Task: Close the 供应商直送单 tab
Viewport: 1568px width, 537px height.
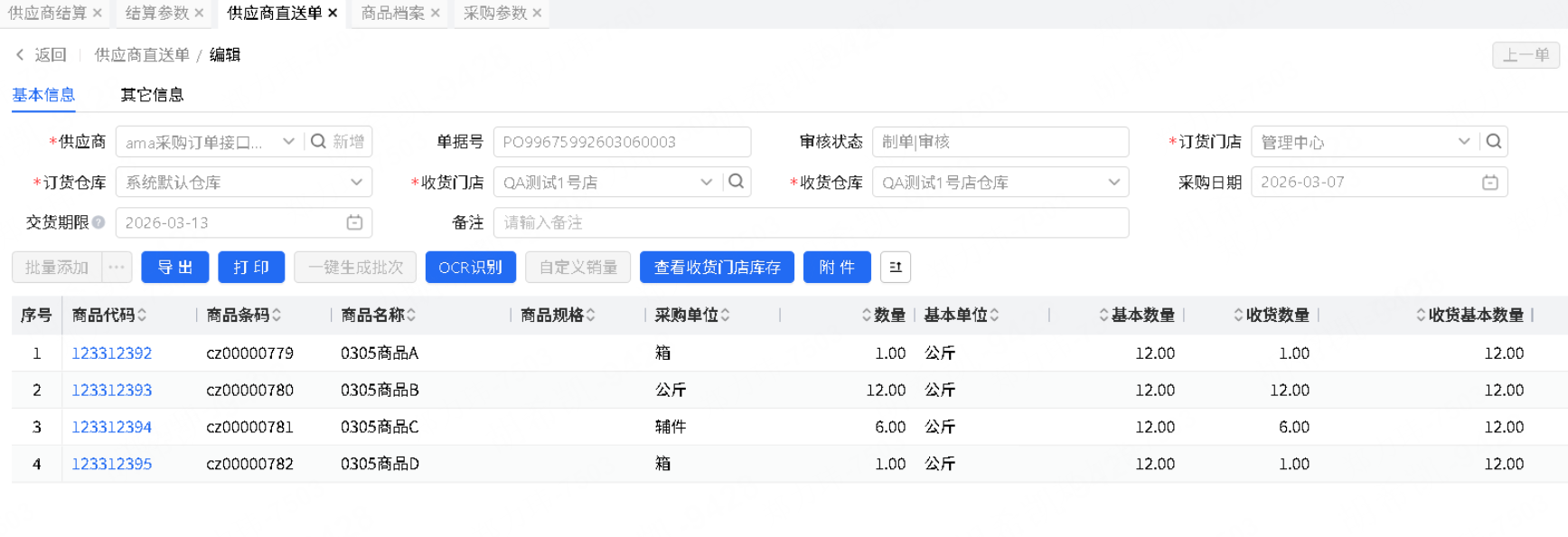Action: pos(333,13)
